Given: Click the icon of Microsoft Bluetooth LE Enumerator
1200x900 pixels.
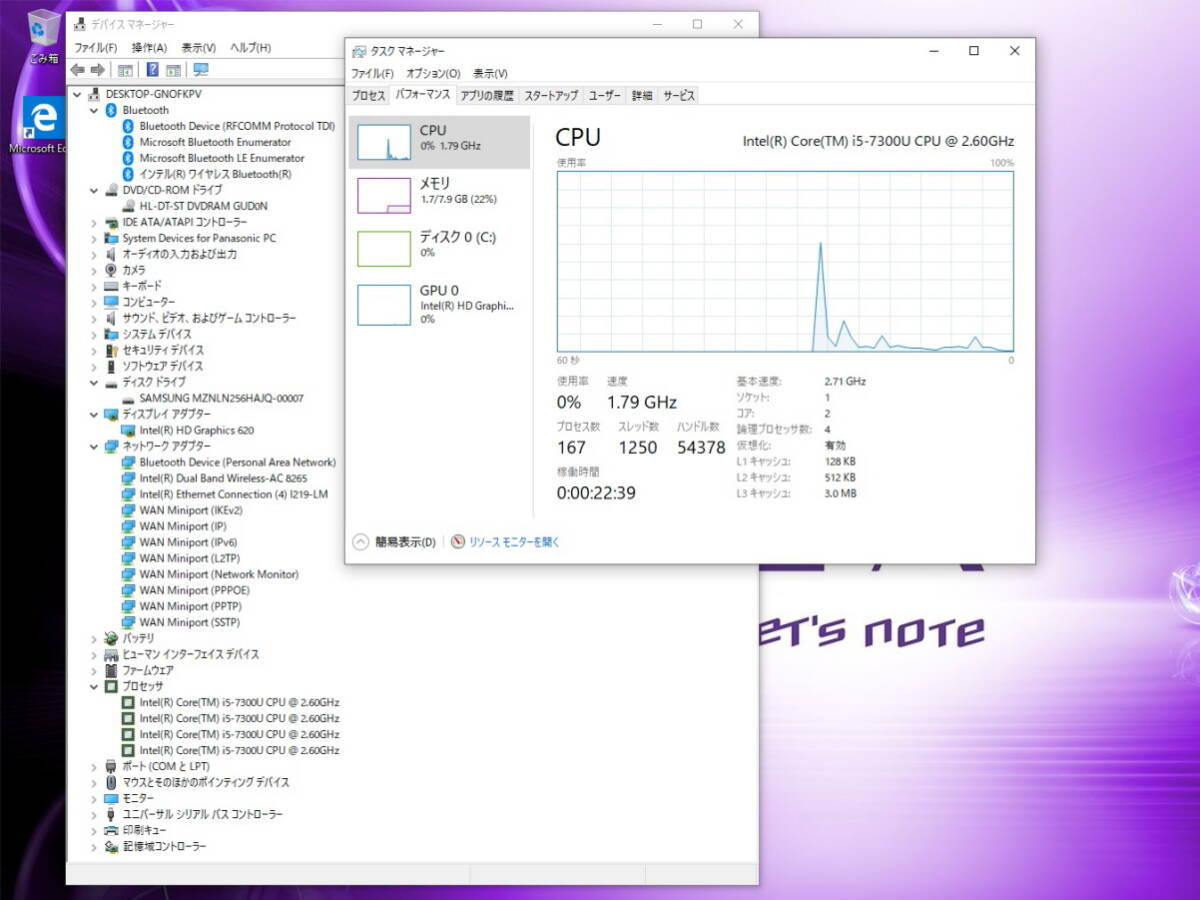Looking at the screenshot, I should point(128,158).
